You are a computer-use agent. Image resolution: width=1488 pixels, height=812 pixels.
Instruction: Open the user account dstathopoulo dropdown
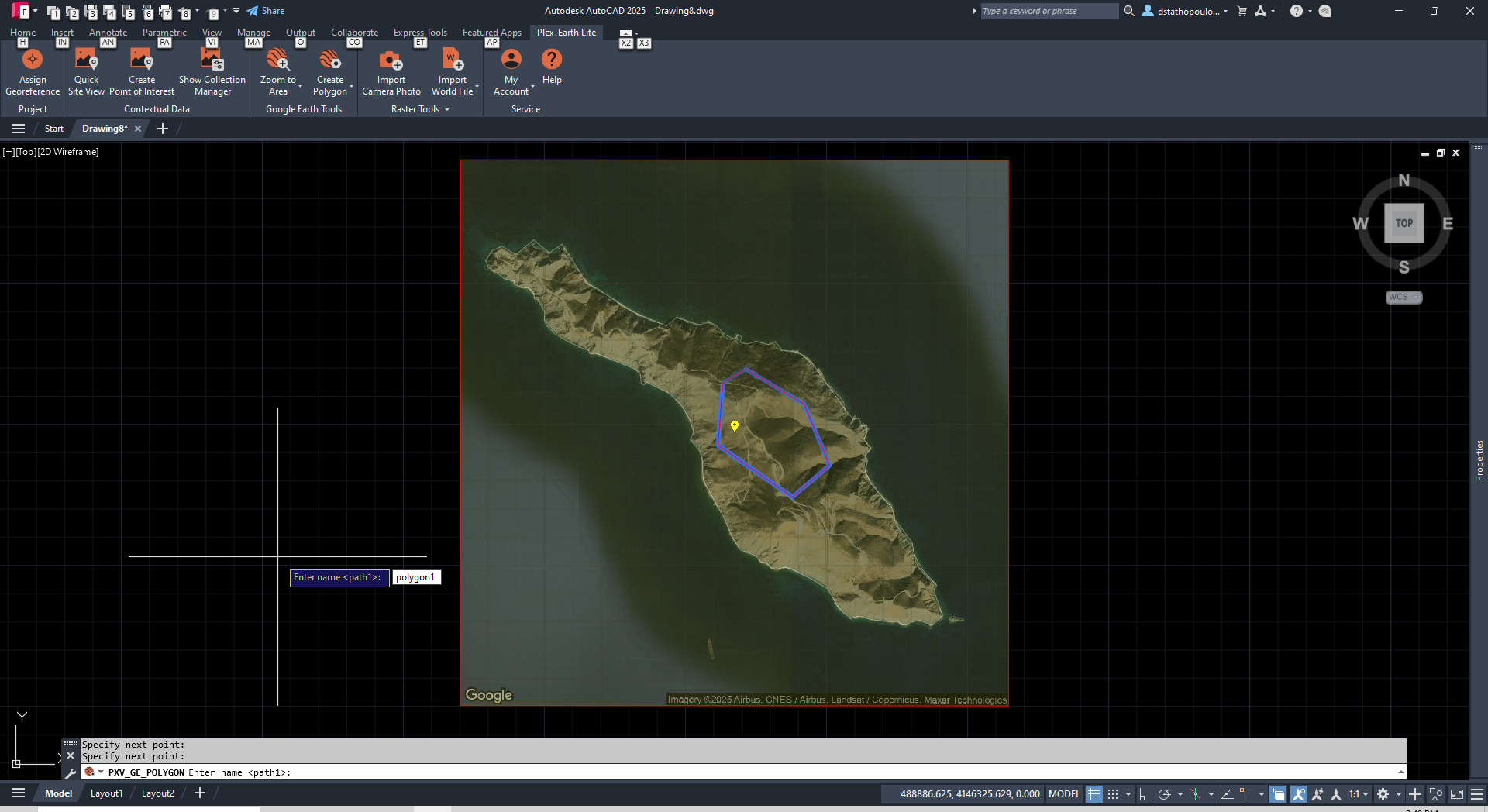point(1185,11)
